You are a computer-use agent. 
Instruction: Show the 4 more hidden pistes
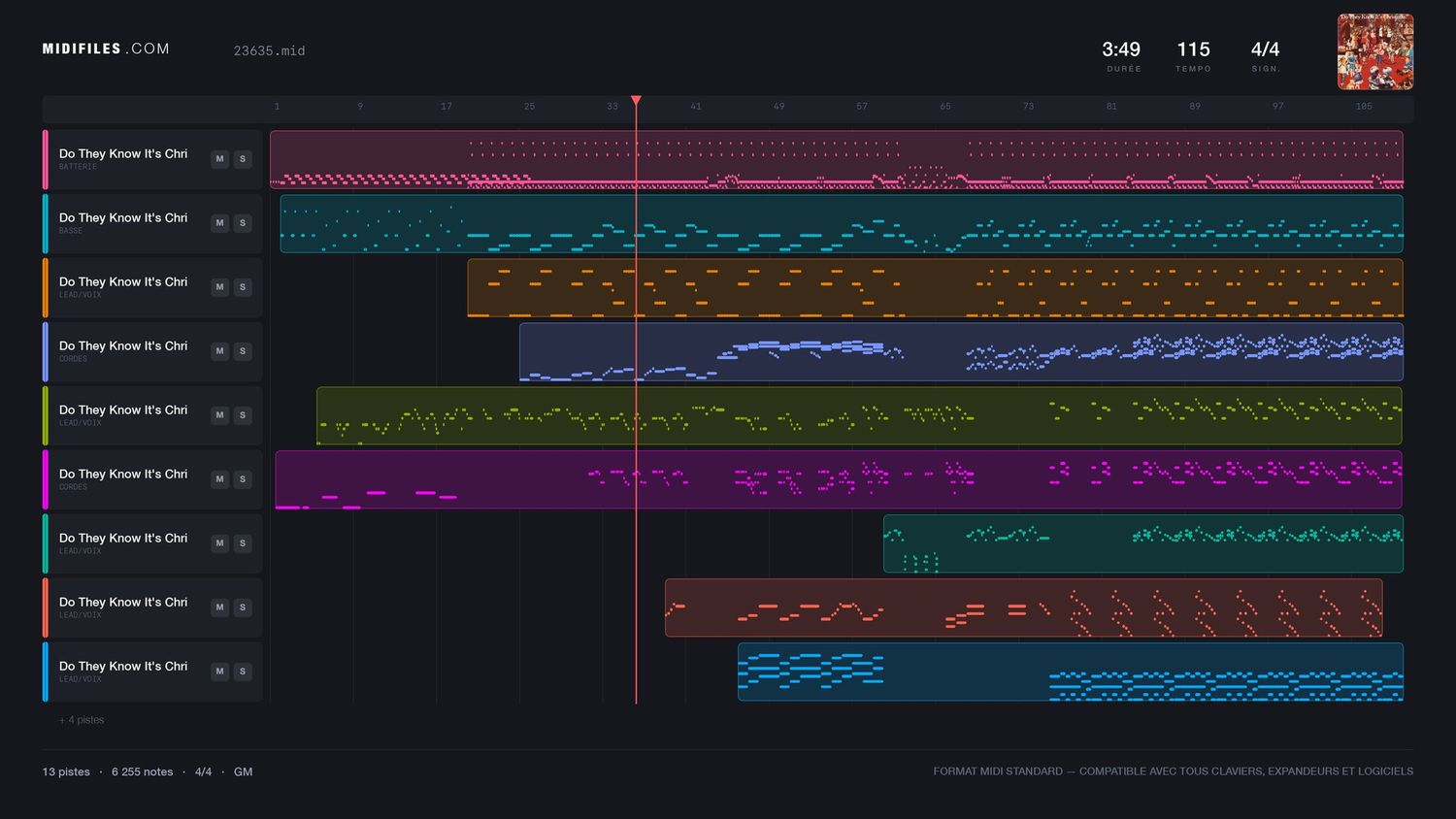82,720
